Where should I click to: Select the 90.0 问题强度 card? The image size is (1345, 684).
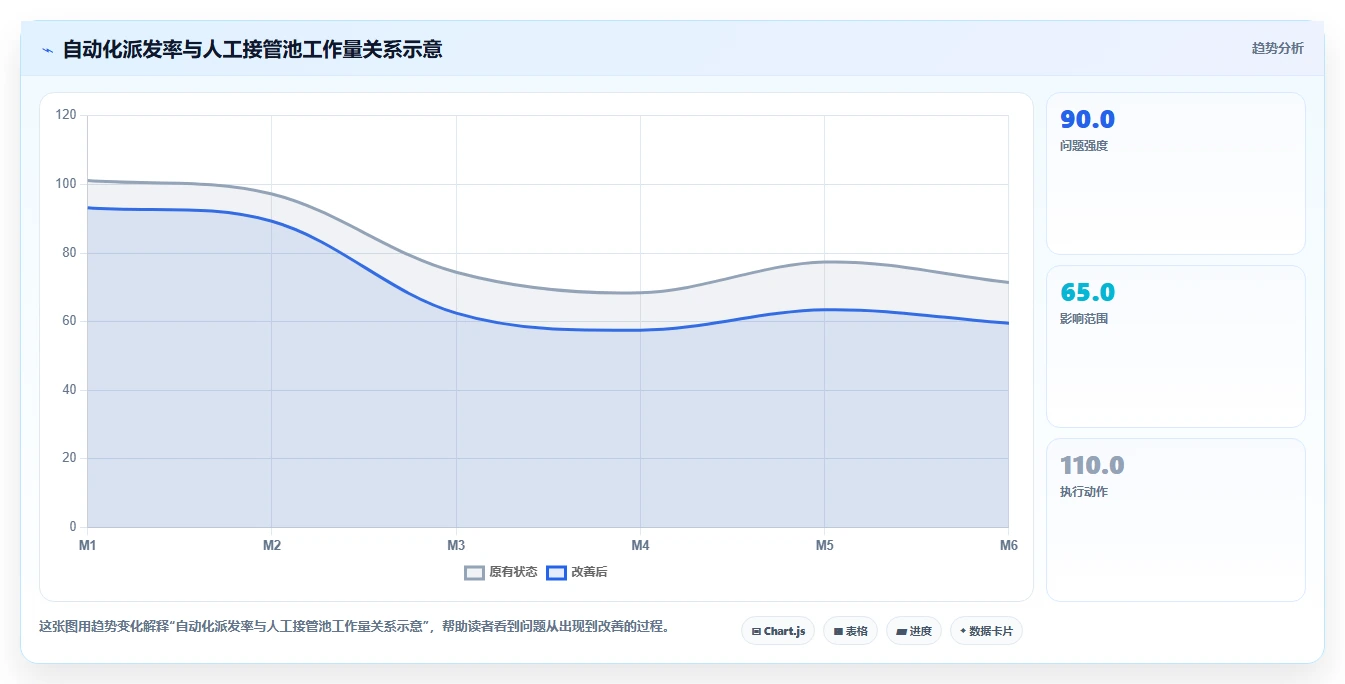tap(1176, 174)
